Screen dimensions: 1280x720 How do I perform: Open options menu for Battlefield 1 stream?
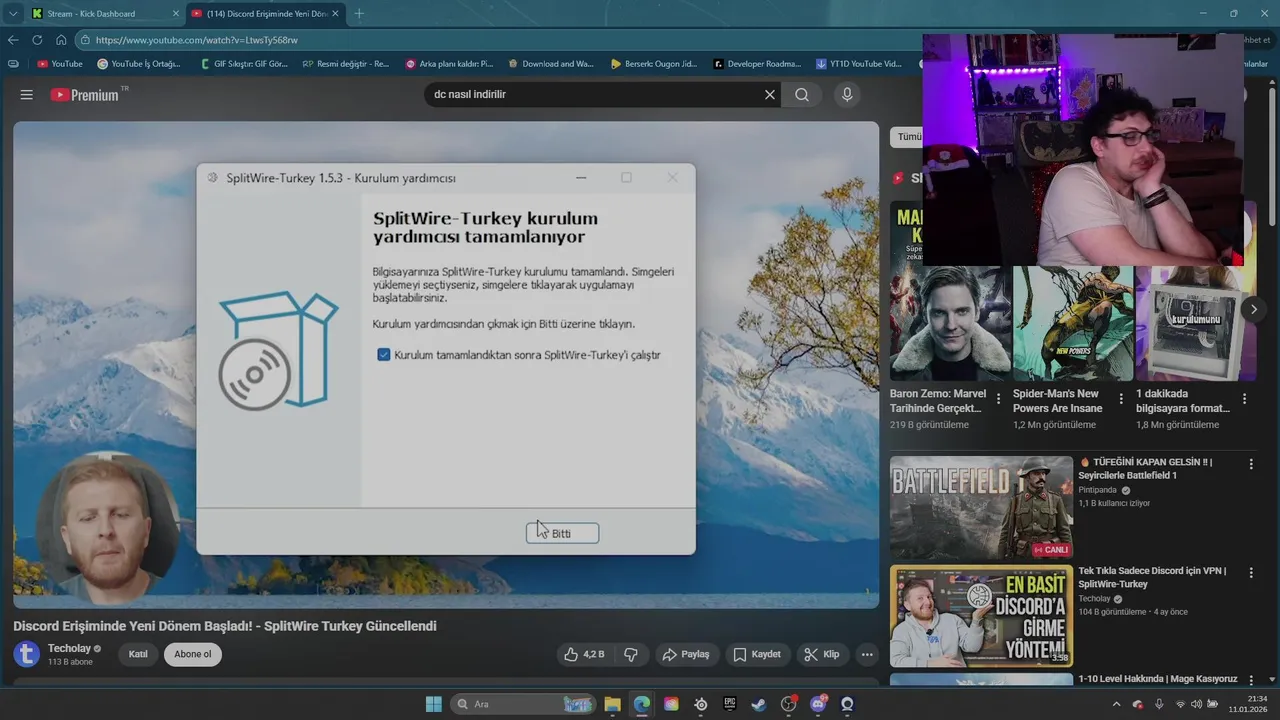[1251, 464]
